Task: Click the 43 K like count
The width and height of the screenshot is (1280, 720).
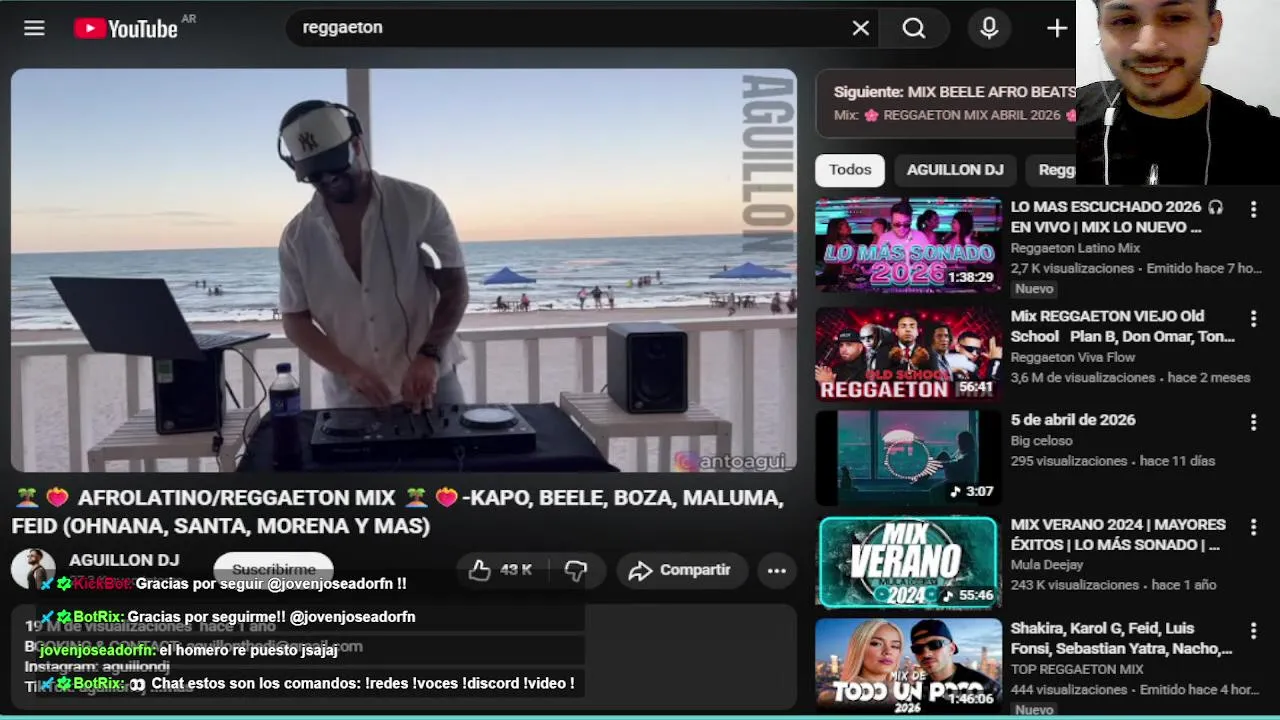Action: pyautogui.click(x=516, y=570)
